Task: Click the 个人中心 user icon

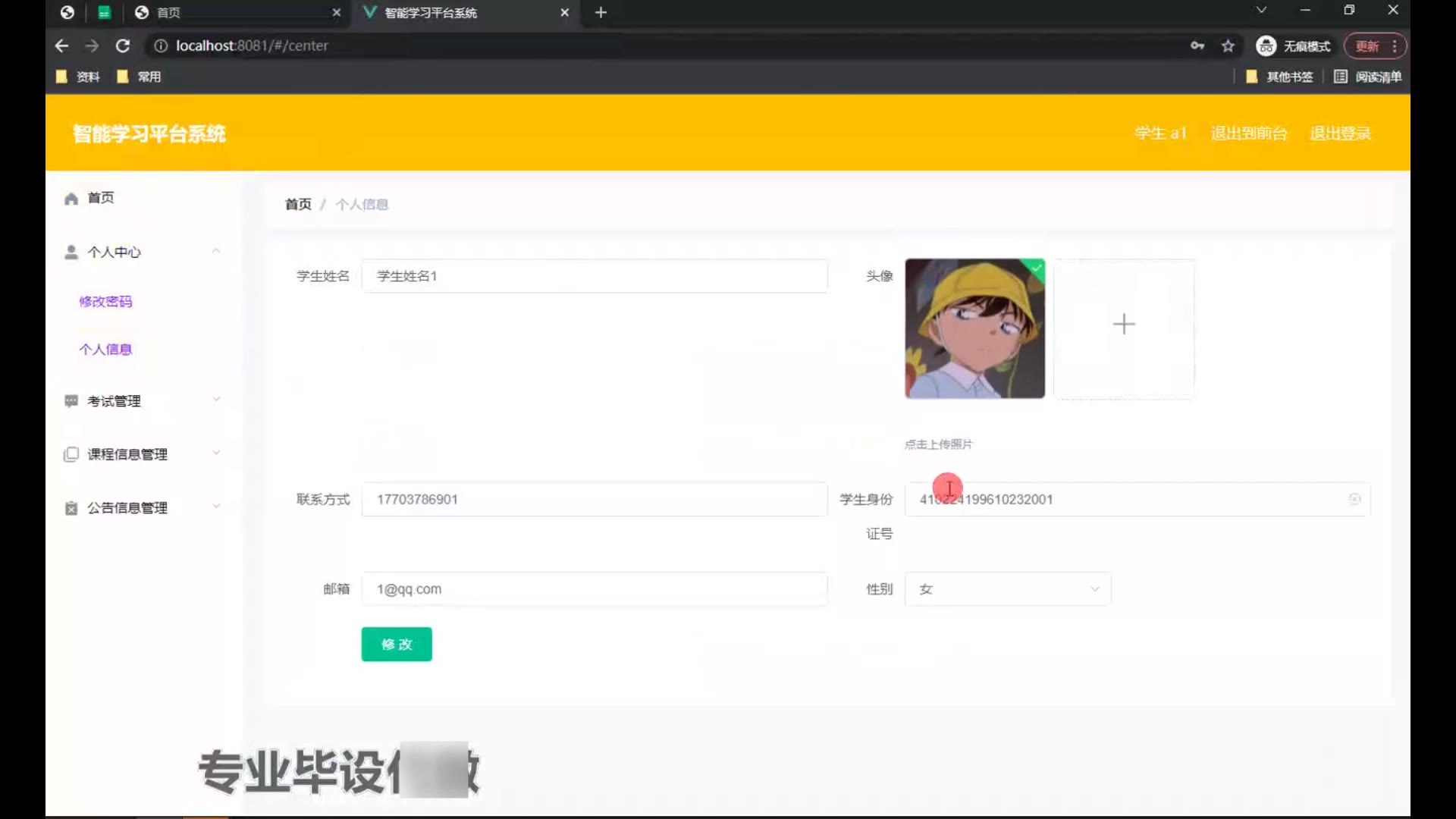Action: click(x=71, y=253)
